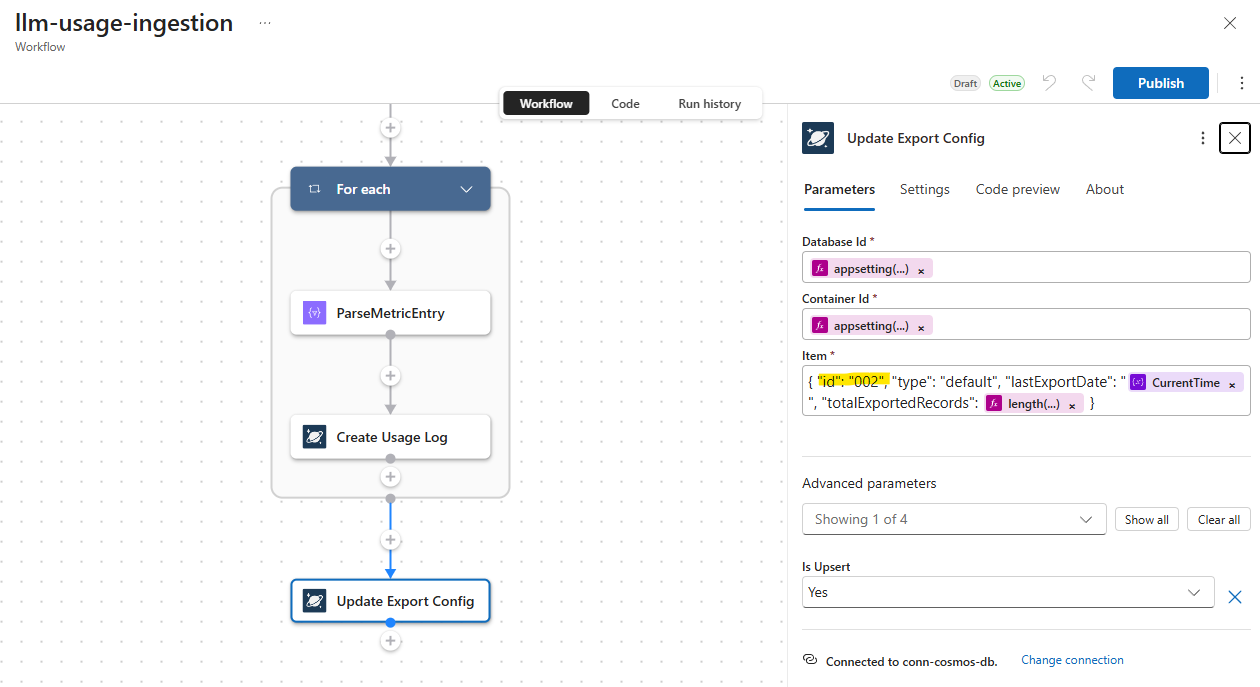Select the Update Export Config node
This screenshot has width=1260, height=687.
point(390,601)
